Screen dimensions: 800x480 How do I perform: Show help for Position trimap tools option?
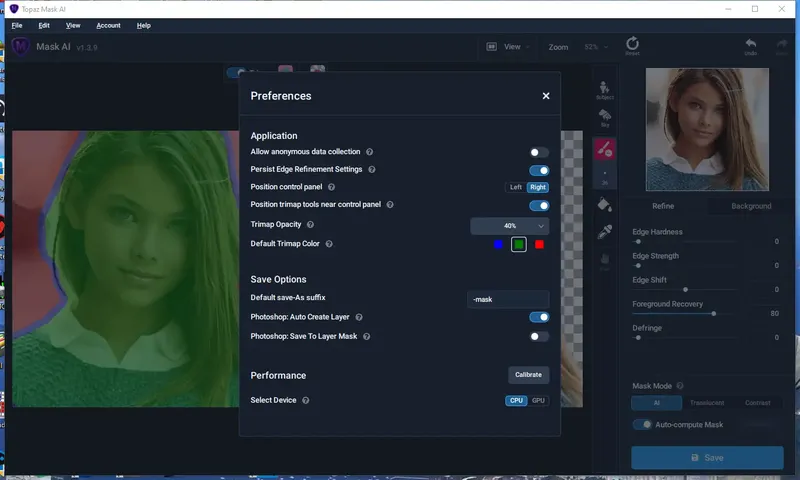[x=390, y=205]
